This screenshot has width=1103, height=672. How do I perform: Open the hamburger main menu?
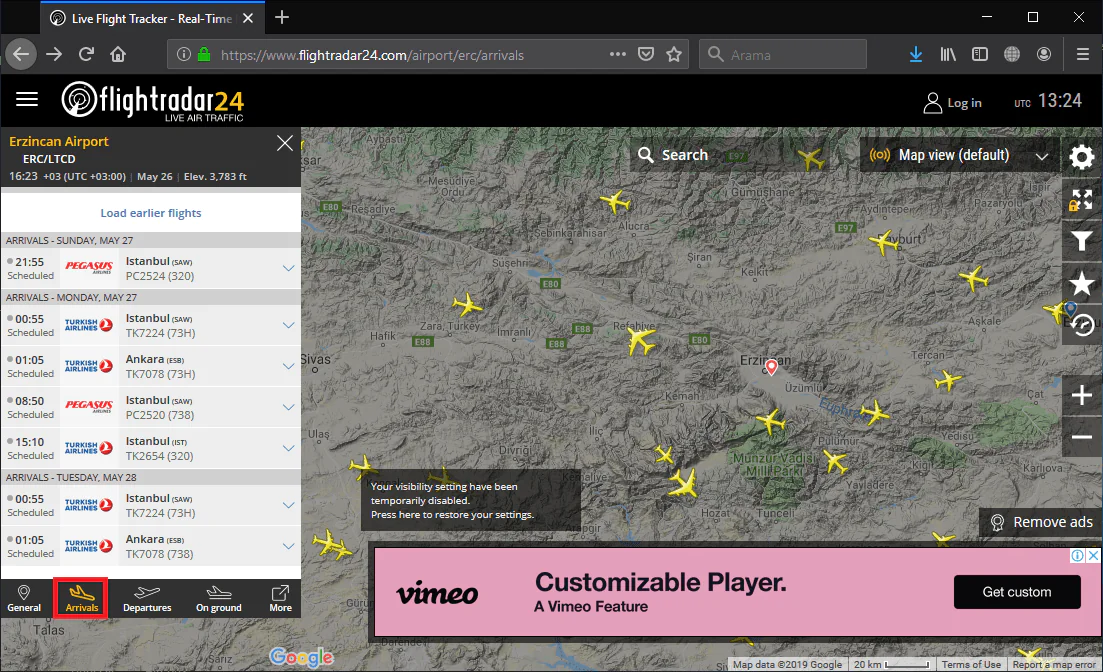[x=27, y=99]
